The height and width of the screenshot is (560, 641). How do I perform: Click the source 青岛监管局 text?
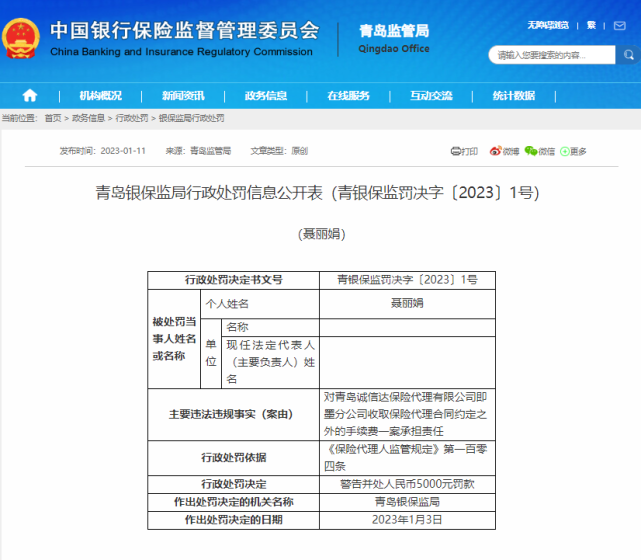coord(211,151)
